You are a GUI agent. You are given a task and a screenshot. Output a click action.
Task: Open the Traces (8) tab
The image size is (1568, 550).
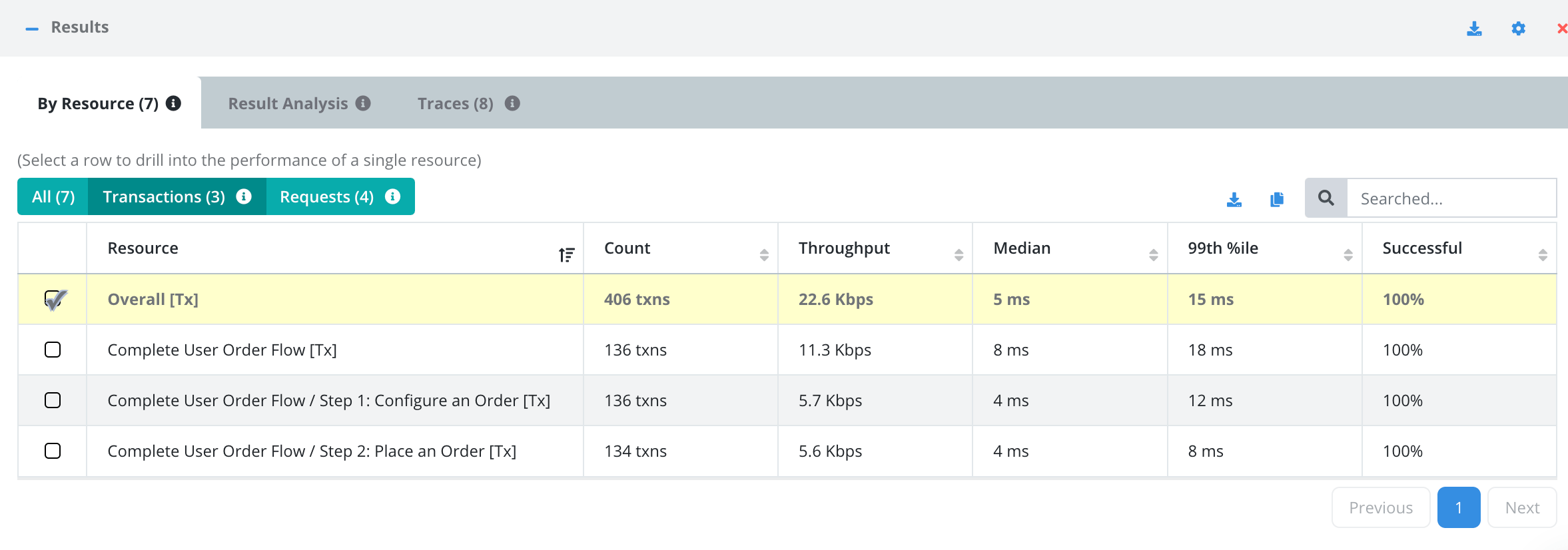(456, 104)
